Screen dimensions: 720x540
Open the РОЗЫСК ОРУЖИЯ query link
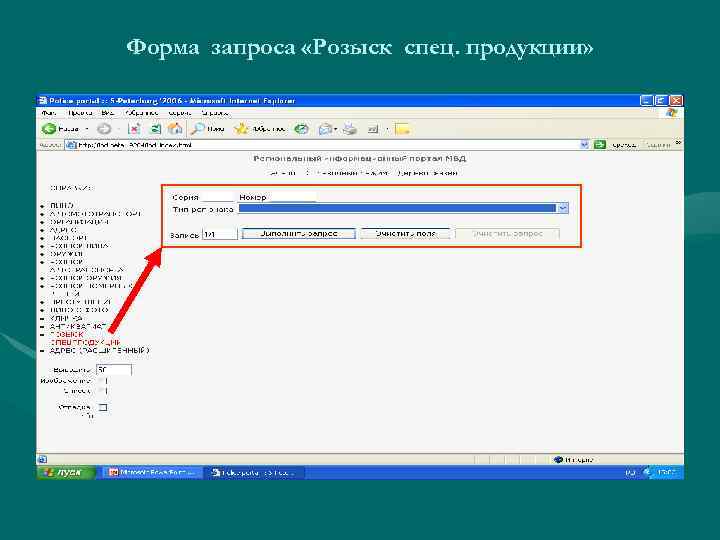tap(86, 278)
